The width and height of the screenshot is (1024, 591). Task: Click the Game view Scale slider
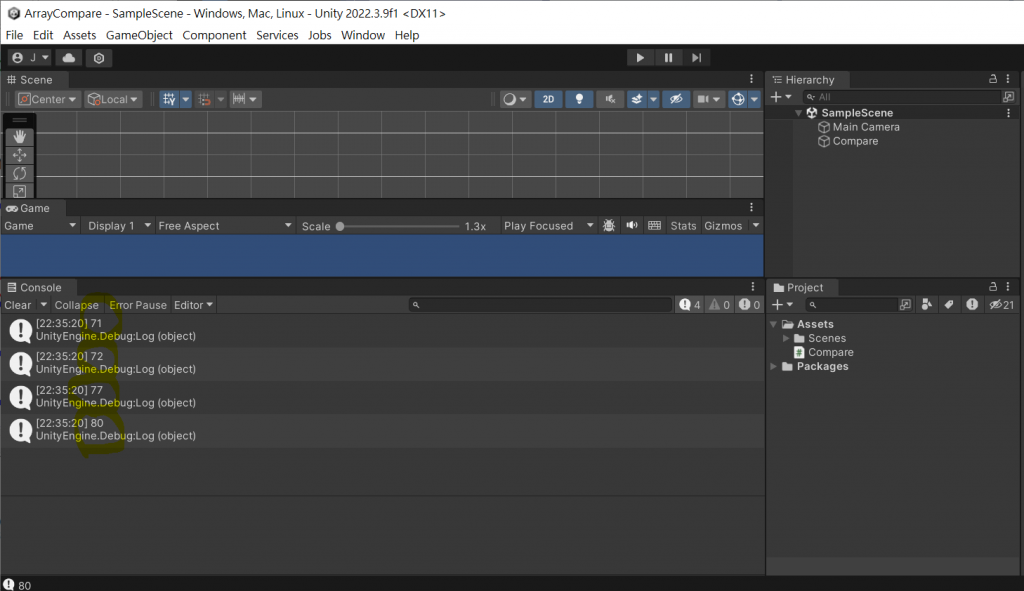399,226
